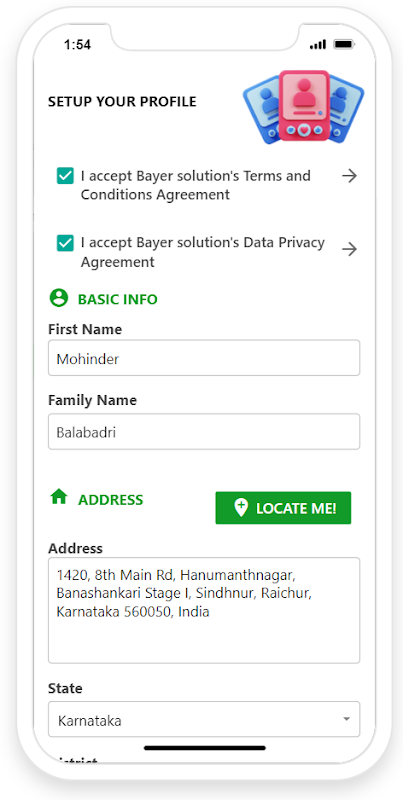The height and width of the screenshot is (800, 403).
Task: Uncheck Terms and Conditions Agreement checkbox
Action: coord(65,176)
